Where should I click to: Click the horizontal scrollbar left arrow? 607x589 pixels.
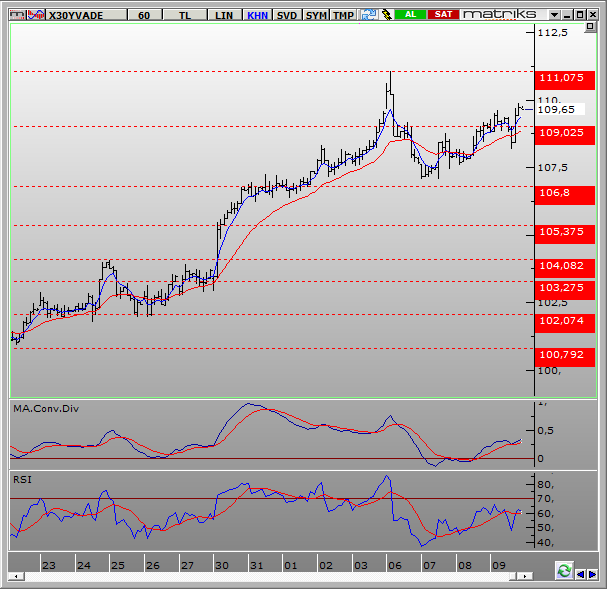click(16, 577)
